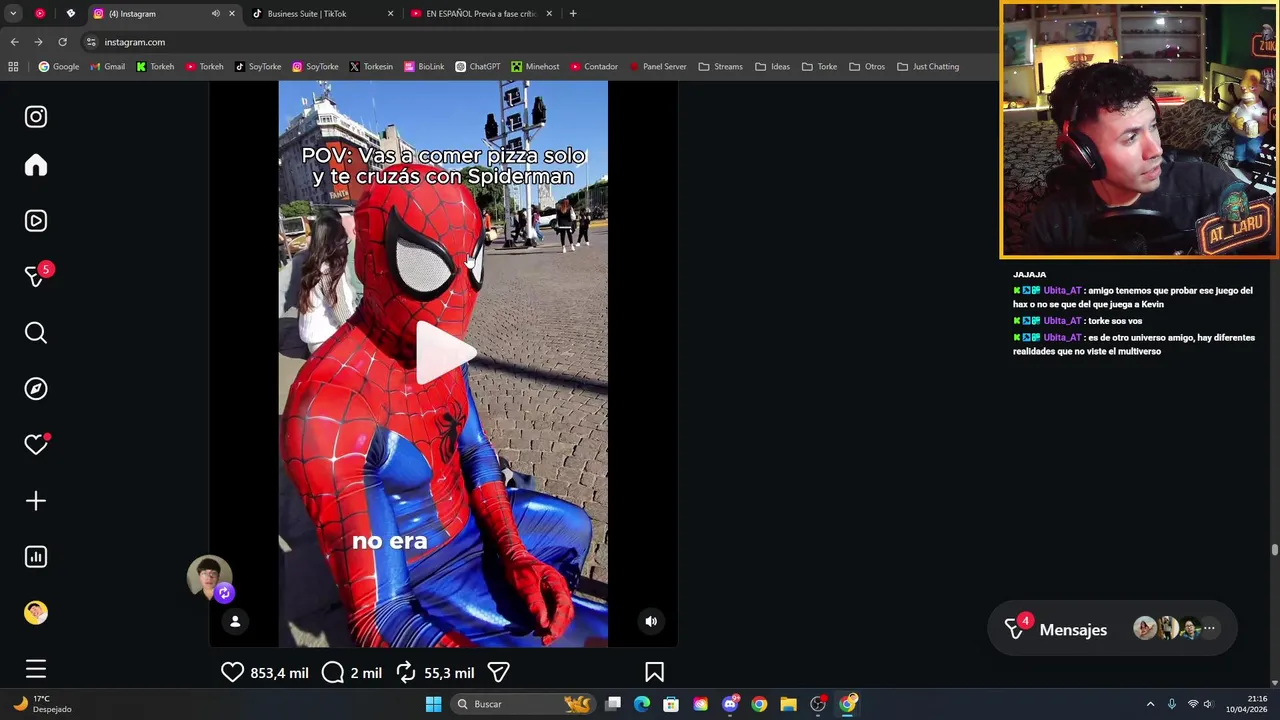The image size is (1280, 720).
Task: Click the 55,3 mil reposts count
Action: (449, 673)
